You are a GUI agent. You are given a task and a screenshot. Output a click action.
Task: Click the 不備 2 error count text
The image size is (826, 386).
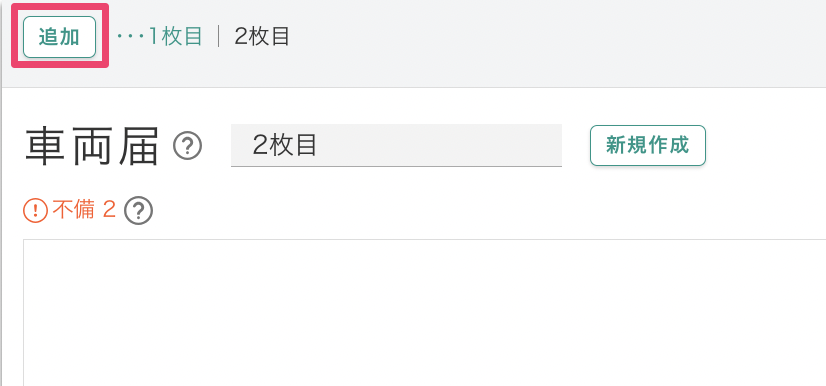click(84, 210)
